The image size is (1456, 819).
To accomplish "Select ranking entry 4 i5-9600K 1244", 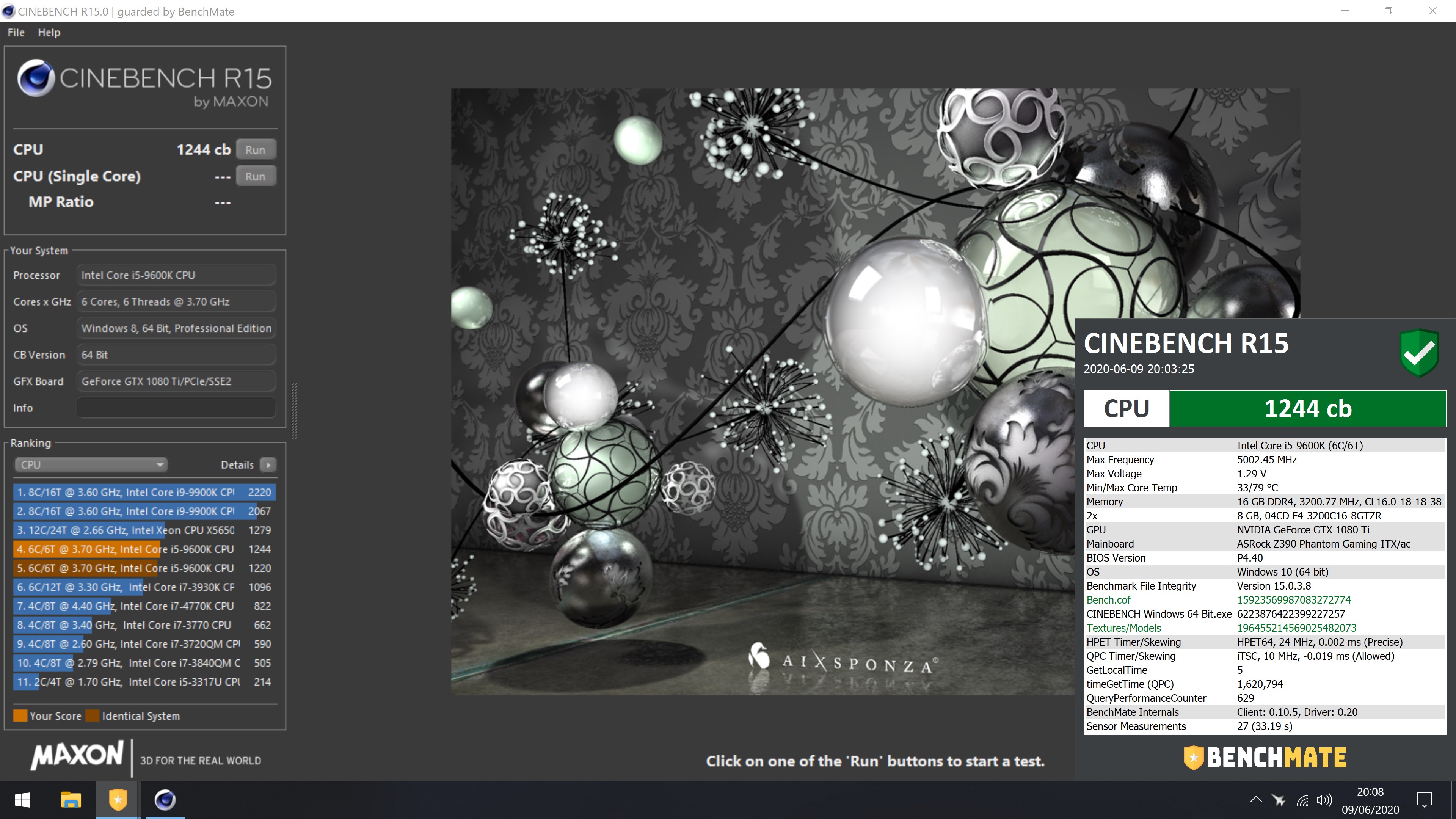I will [145, 549].
